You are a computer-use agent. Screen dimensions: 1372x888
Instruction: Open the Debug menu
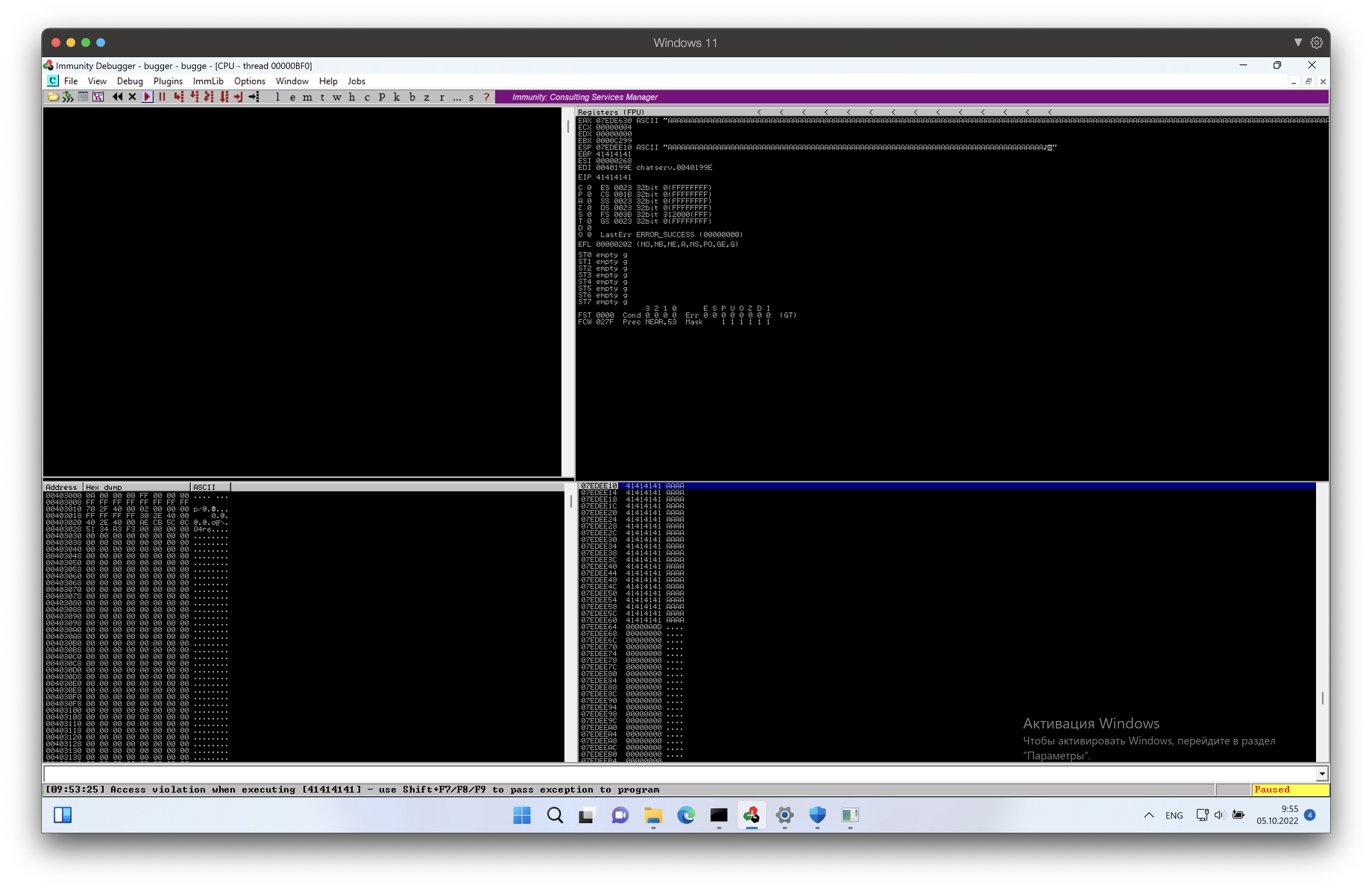(130, 81)
